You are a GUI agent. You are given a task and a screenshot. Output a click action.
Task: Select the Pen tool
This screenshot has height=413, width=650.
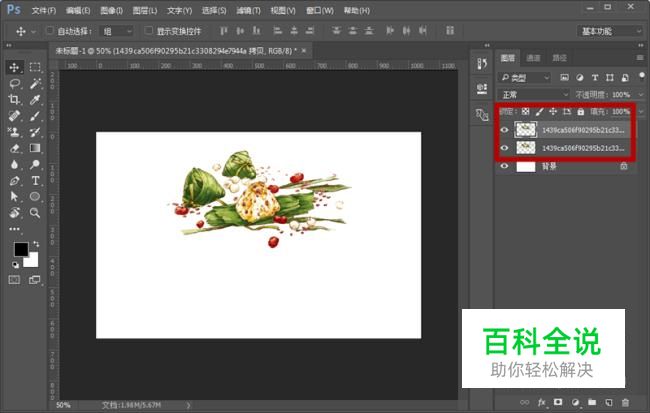(x=14, y=181)
